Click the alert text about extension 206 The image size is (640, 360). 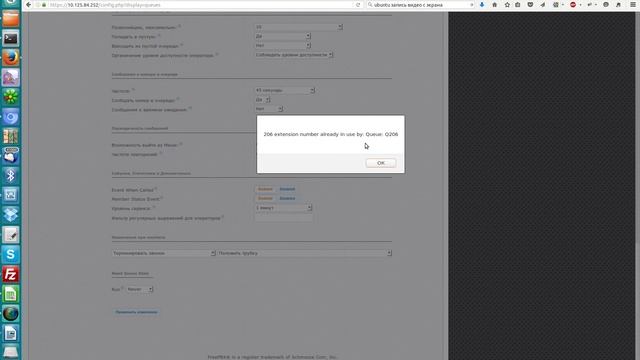coord(331,134)
